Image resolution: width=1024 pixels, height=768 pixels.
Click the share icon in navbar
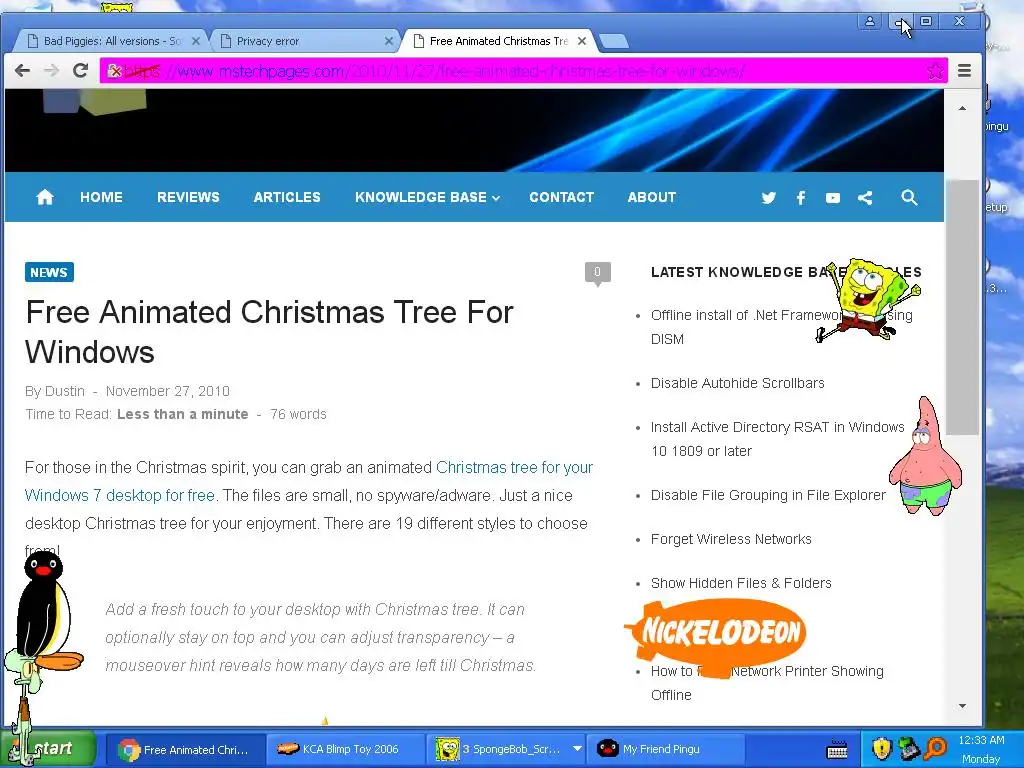click(865, 198)
